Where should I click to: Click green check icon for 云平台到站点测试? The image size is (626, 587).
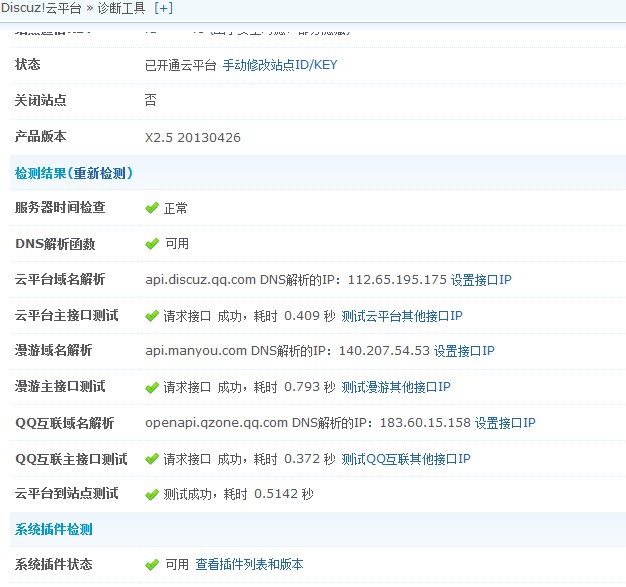pos(152,494)
